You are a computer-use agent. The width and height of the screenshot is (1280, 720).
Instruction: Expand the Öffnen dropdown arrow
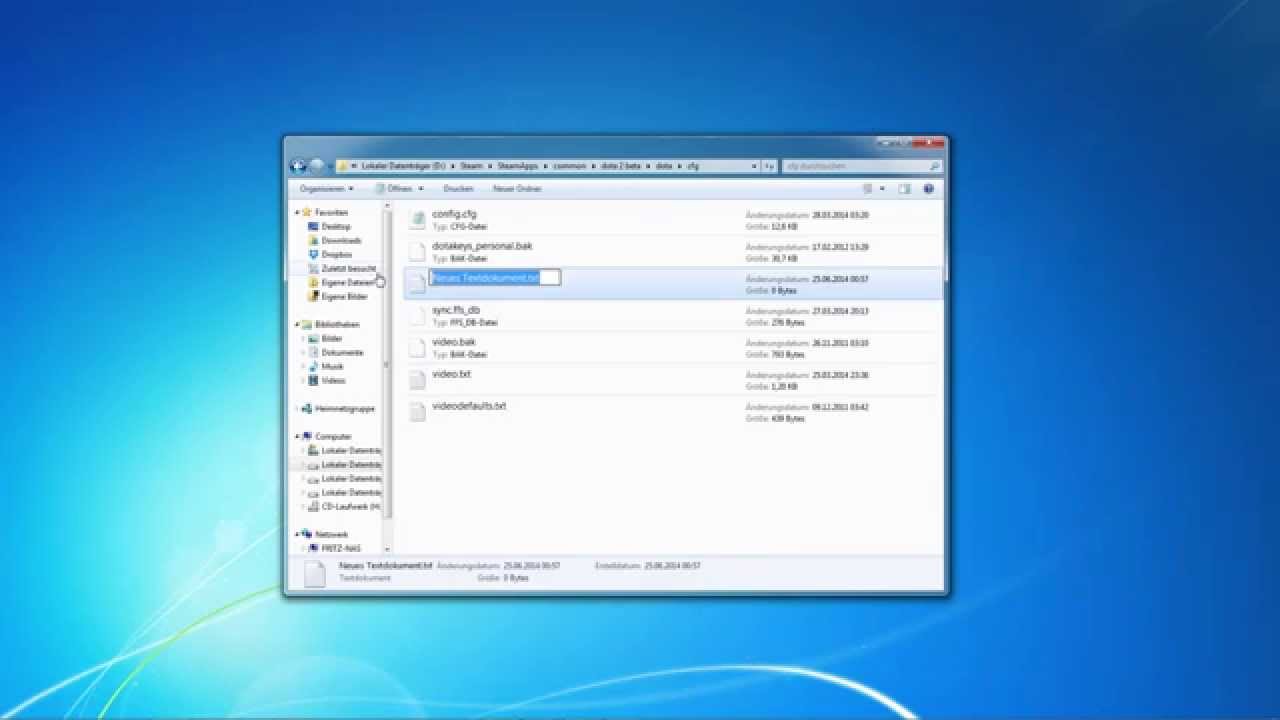click(421, 188)
